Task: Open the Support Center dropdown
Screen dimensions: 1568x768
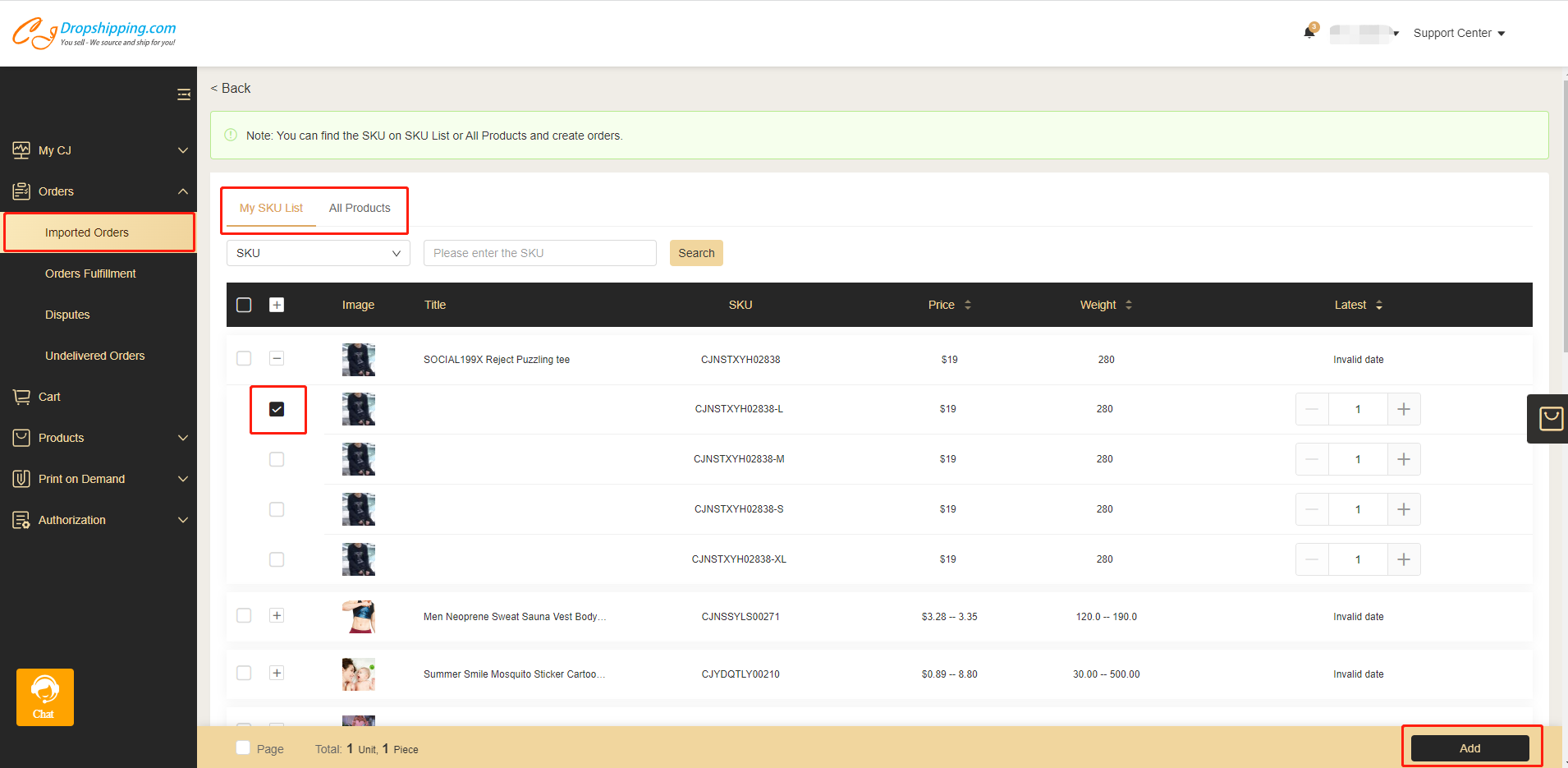Action: coord(1459,33)
